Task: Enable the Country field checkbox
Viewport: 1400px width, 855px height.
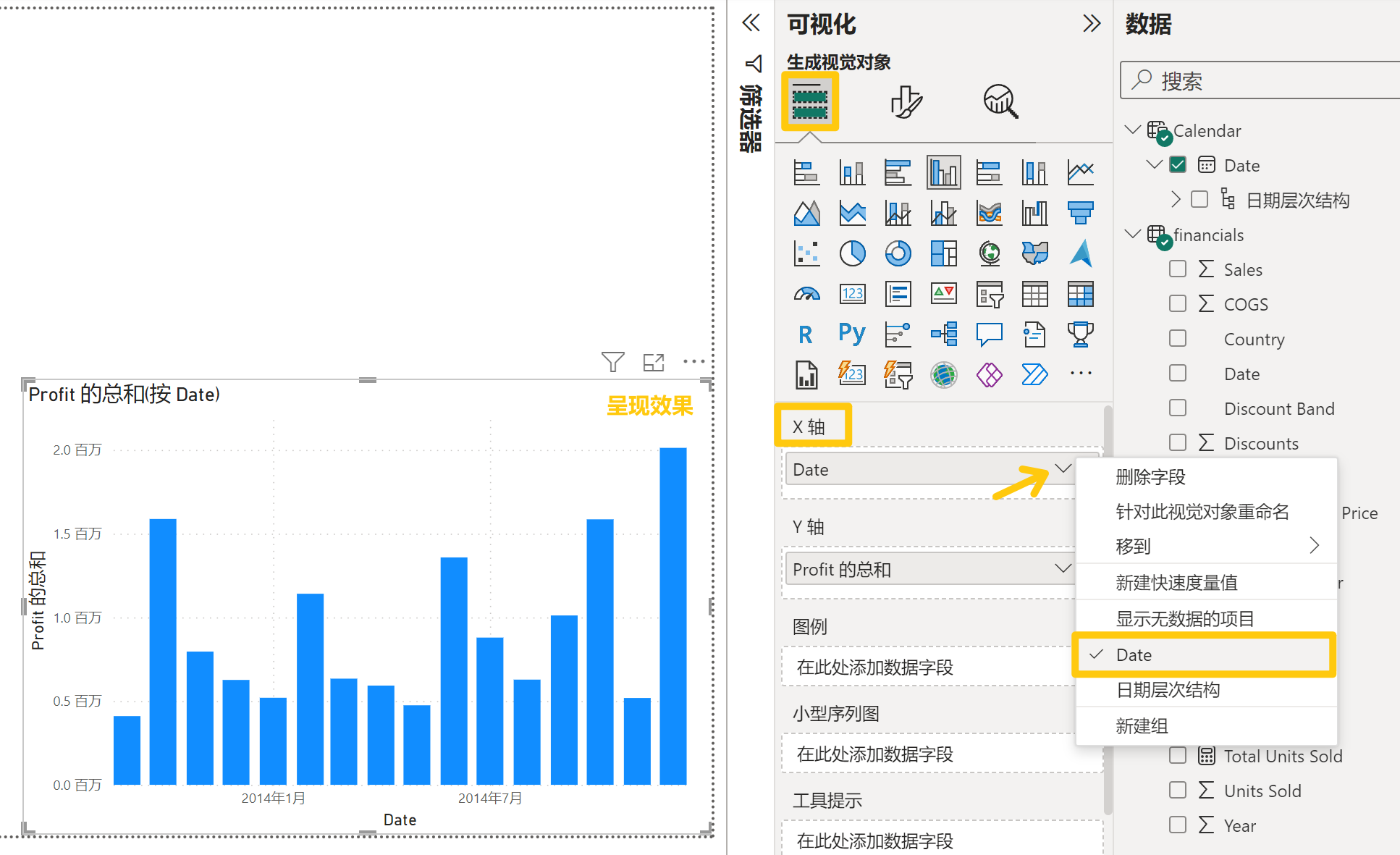Action: [1178, 339]
